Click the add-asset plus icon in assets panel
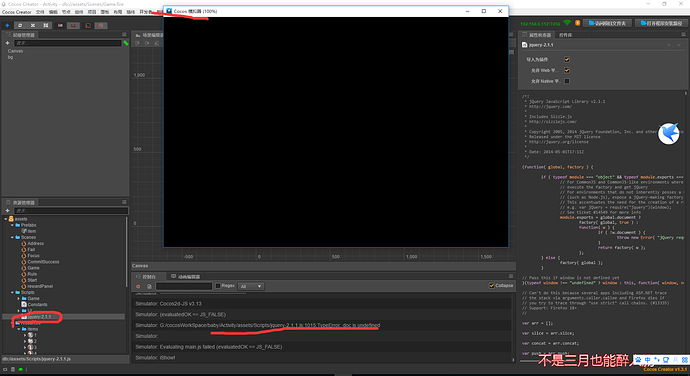Viewport: 690px width, 376px height. point(7,211)
